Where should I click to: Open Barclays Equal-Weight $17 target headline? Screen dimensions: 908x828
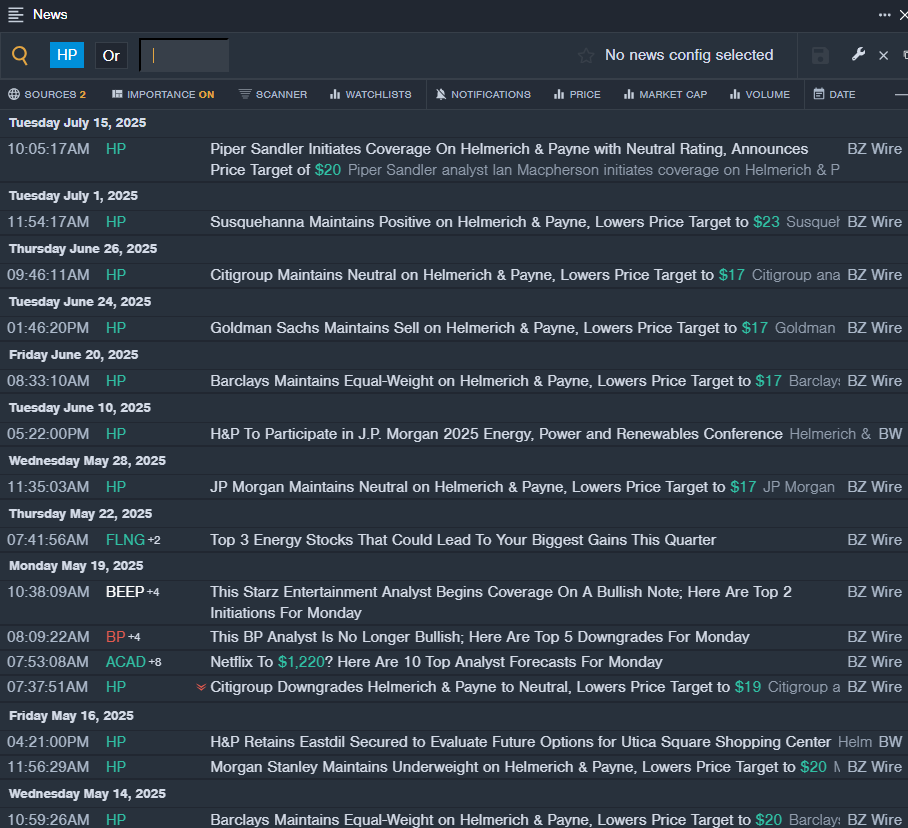click(x=496, y=381)
